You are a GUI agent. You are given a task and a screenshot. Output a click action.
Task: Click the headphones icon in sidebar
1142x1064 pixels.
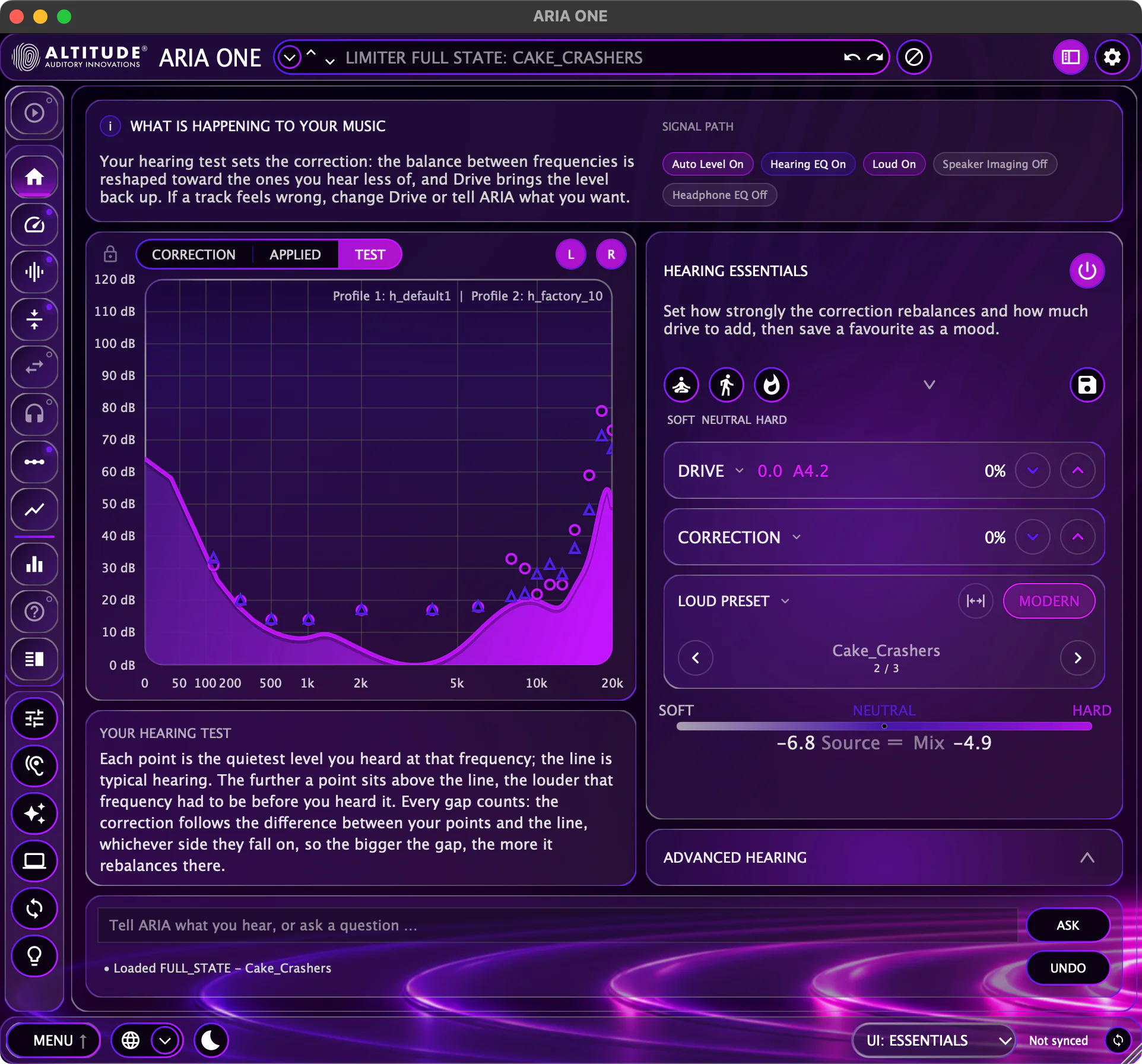tap(34, 413)
